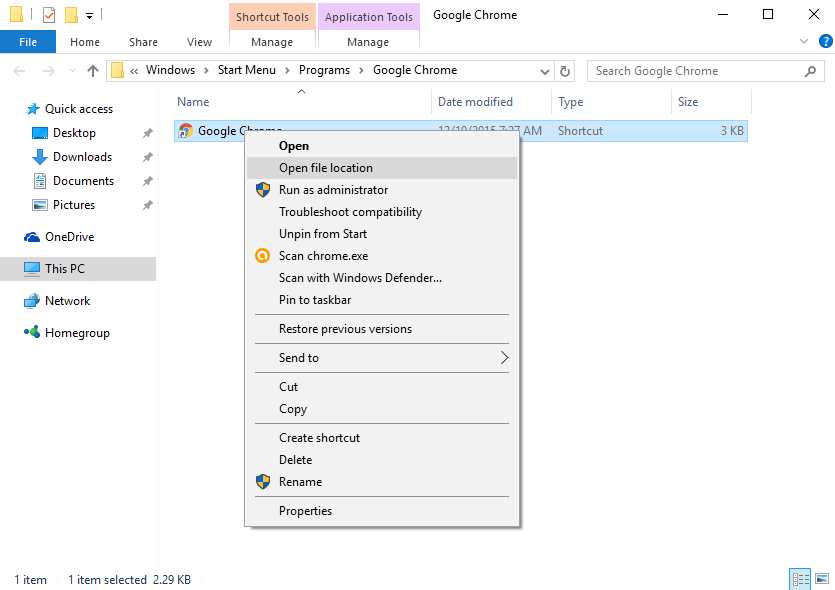835x590 pixels.
Task: Choose Open file location from context menu
Action: [x=326, y=168]
